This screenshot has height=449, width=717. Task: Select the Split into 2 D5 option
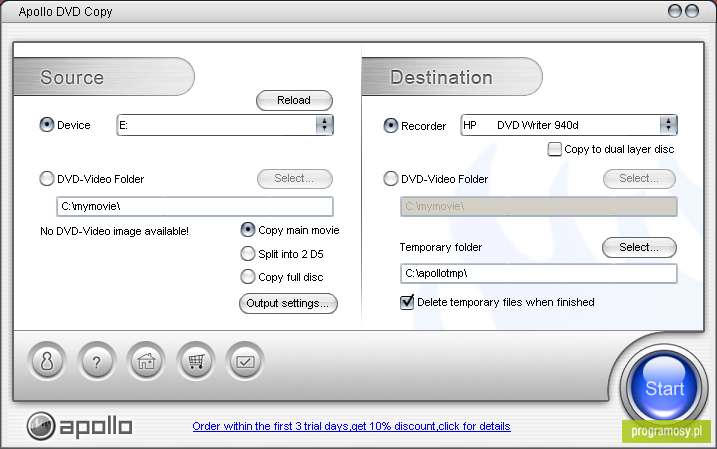click(x=247, y=254)
